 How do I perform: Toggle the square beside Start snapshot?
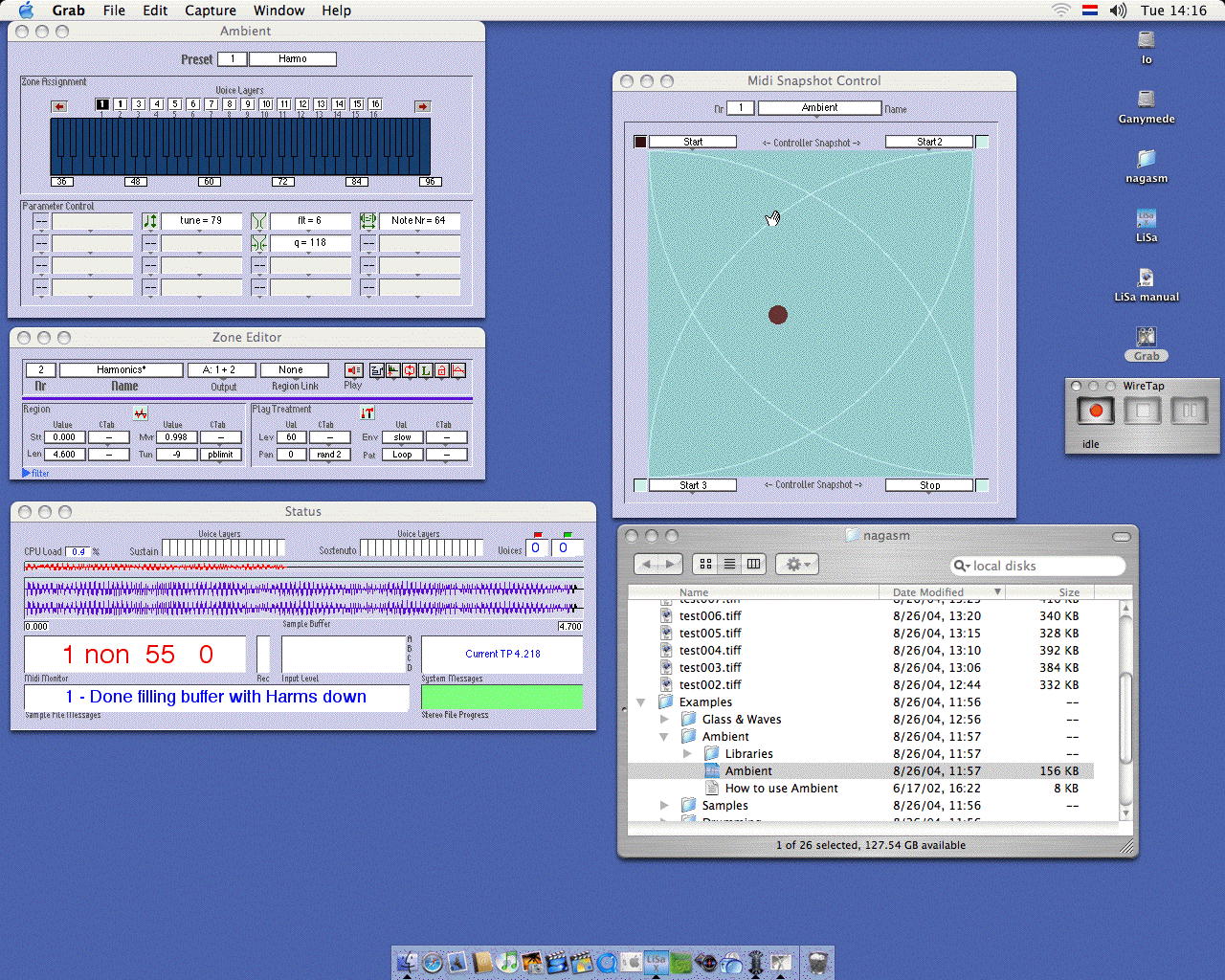(640, 142)
